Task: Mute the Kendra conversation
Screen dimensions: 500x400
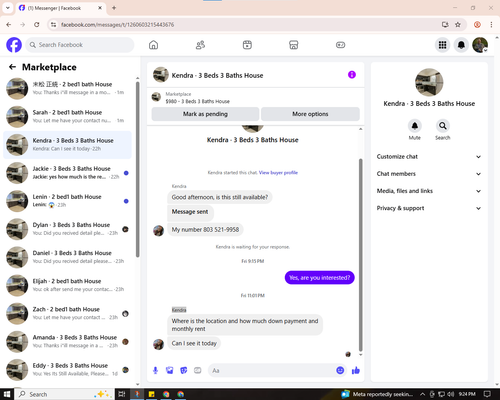Action: click(415, 126)
